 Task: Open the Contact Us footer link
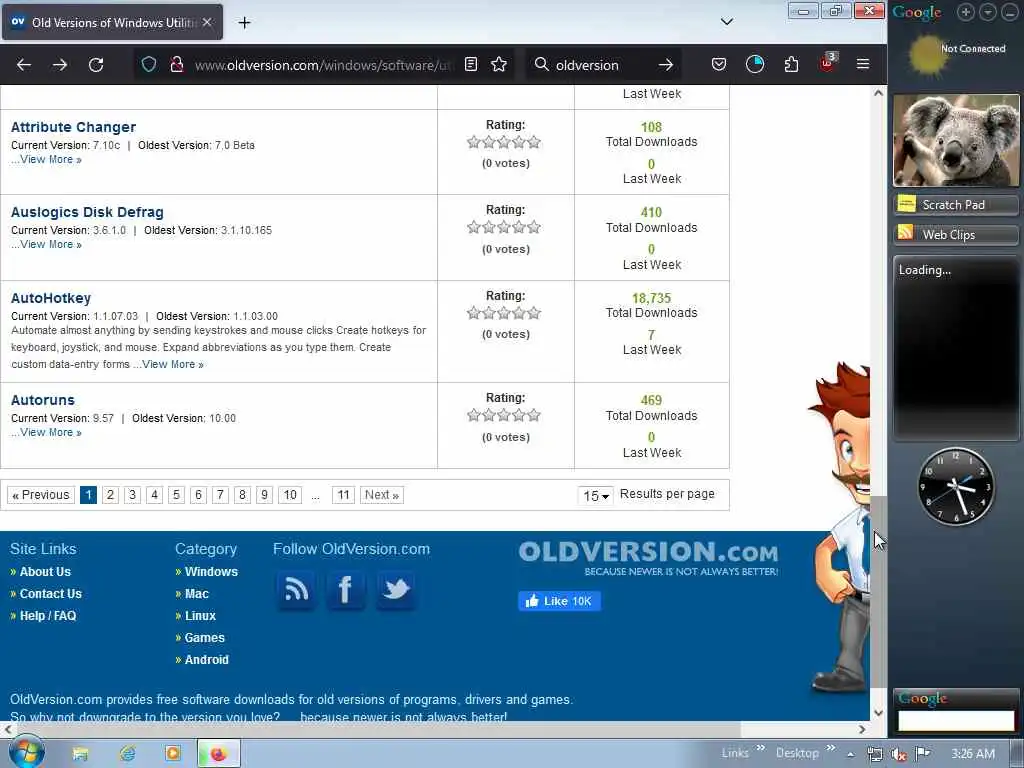[50, 594]
